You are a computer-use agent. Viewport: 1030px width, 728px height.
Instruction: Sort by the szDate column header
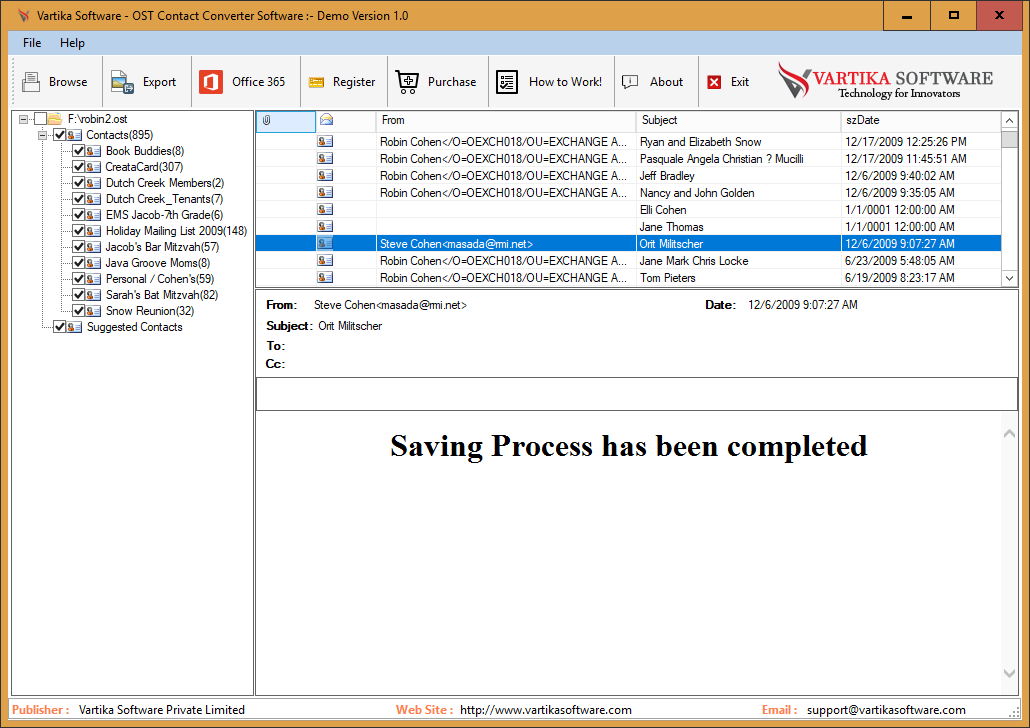click(921, 120)
